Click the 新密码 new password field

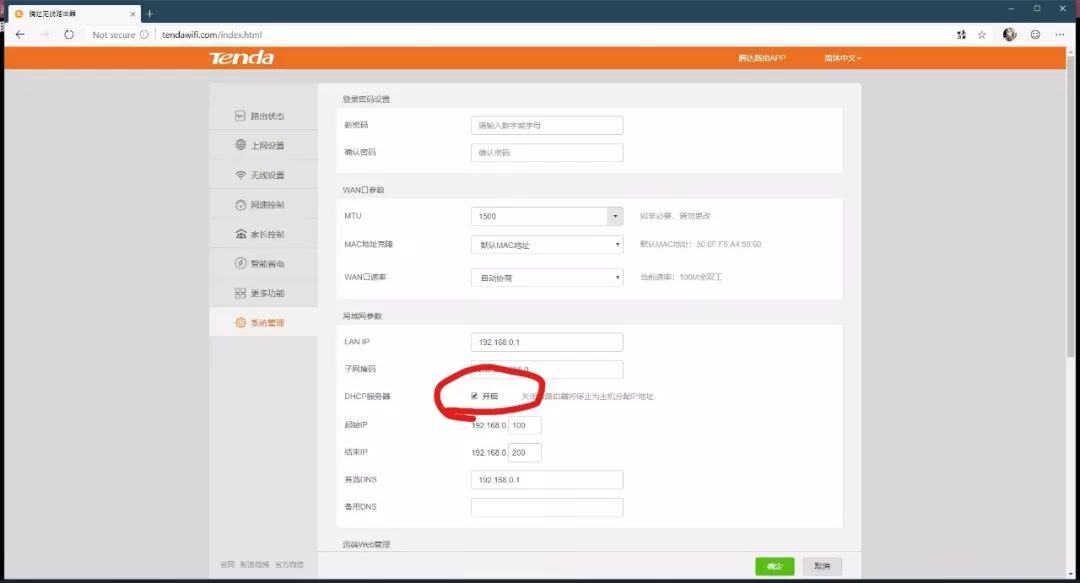547,125
